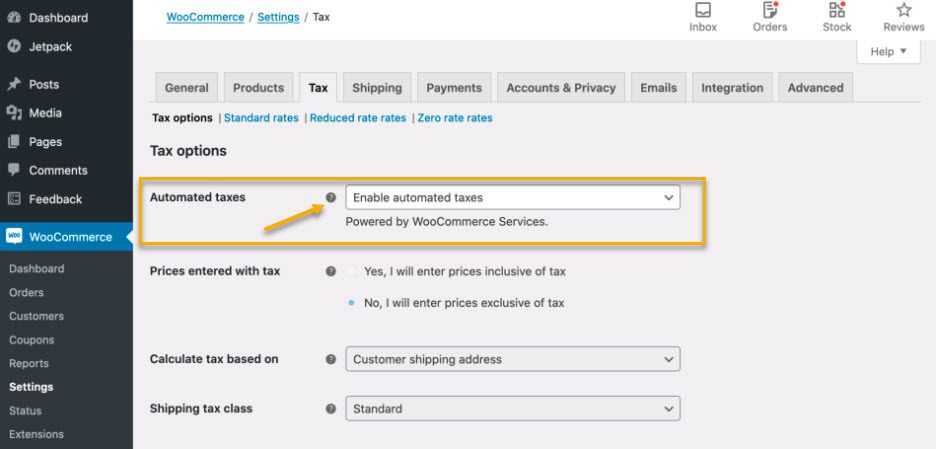The image size is (936, 449).
Task: Open the Zero rate rates link
Action: click(455, 118)
